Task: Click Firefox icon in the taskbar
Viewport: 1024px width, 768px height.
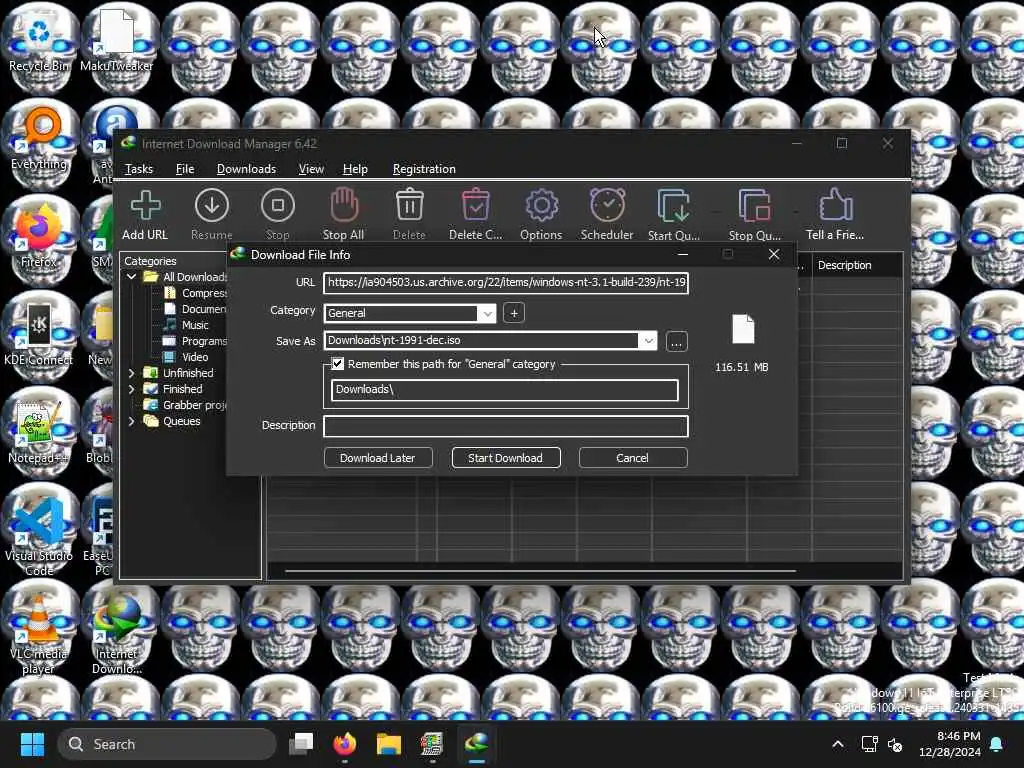Action: [x=345, y=744]
